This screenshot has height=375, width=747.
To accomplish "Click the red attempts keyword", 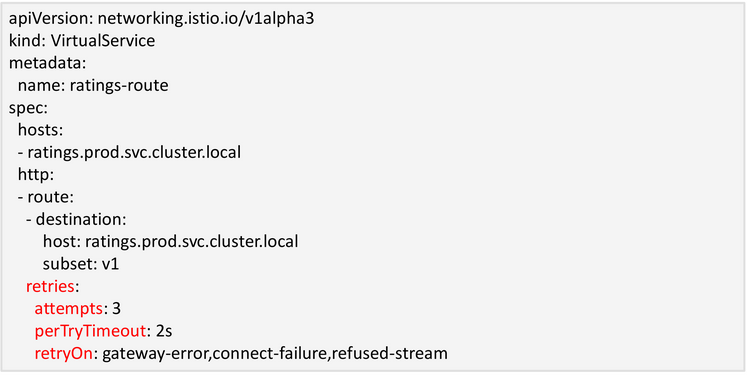I will (69, 309).
